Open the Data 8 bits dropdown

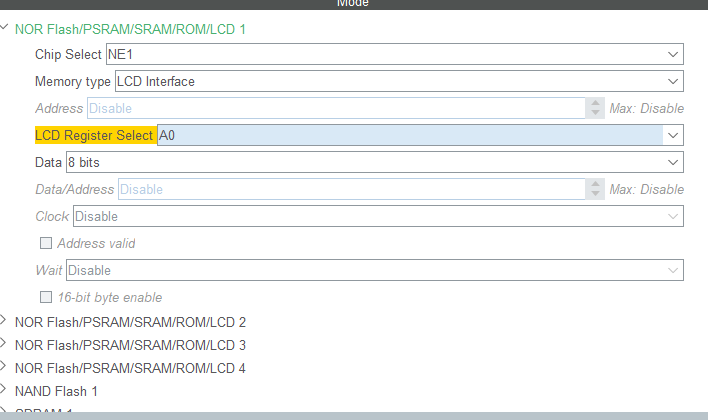tap(673, 162)
